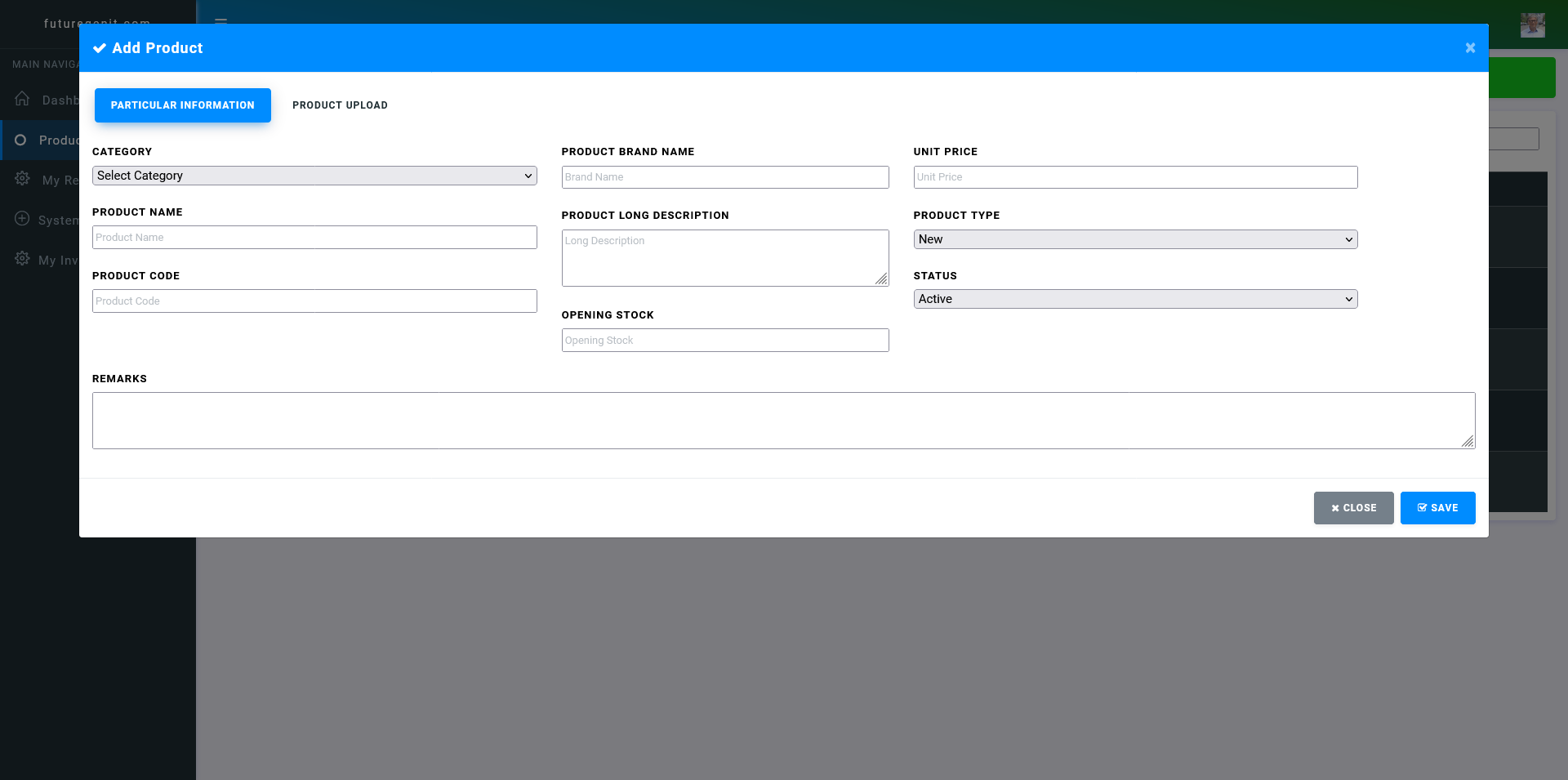Open the Select Category dropdown

click(314, 176)
